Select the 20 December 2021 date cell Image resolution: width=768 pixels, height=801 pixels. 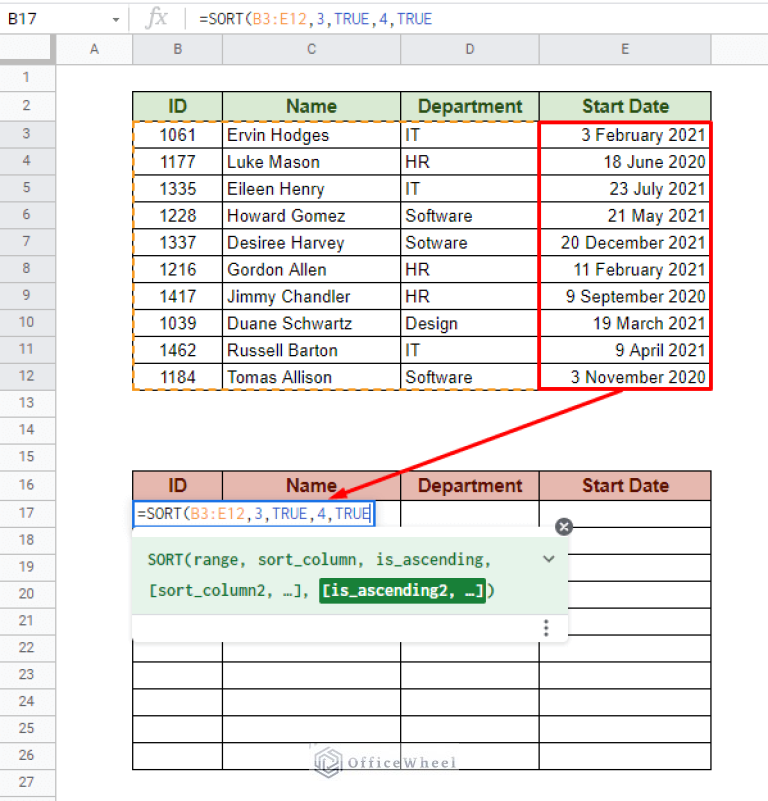(x=625, y=243)
